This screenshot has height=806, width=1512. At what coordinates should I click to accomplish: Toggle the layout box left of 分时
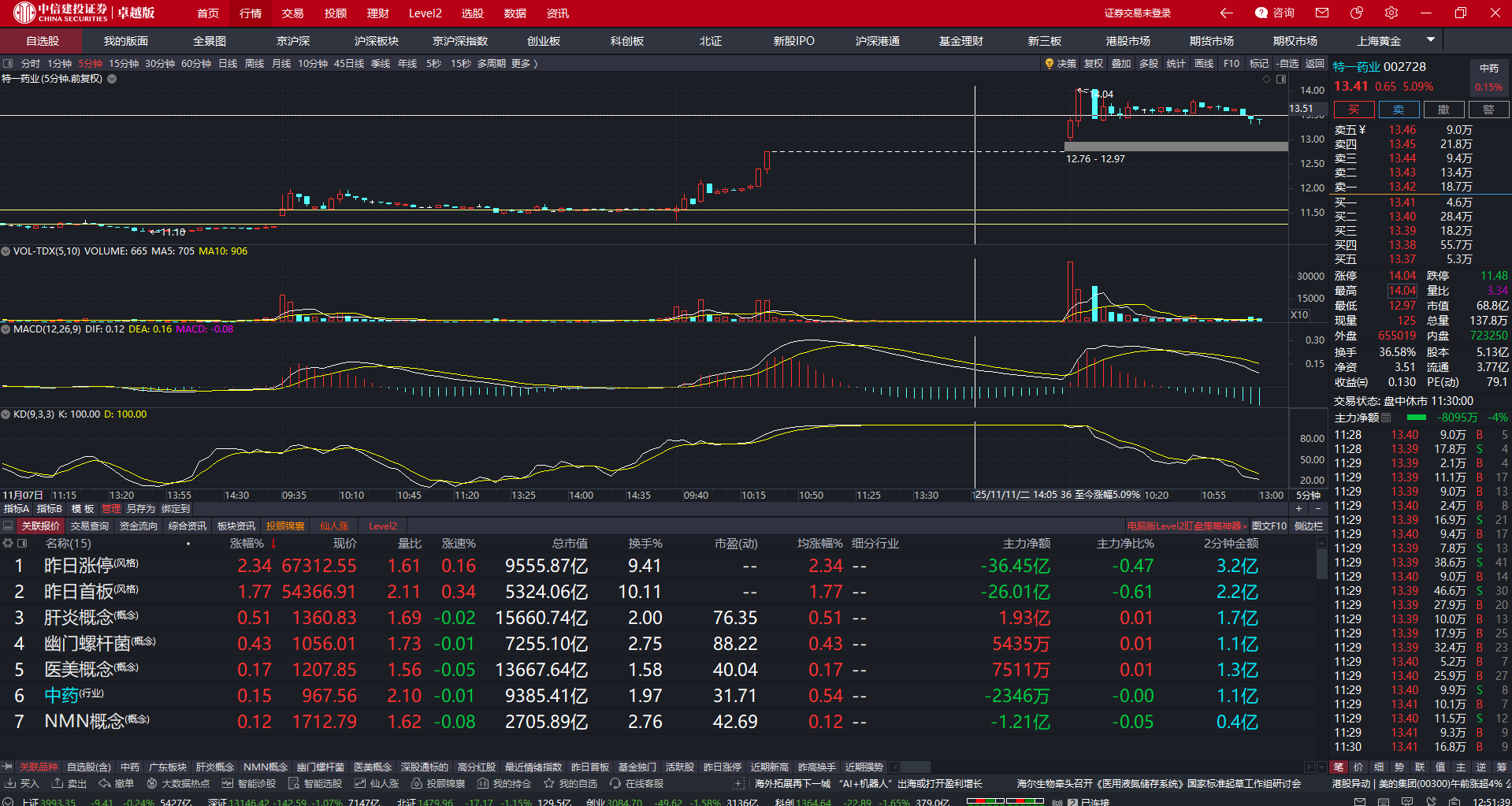(x=8, y=64)
